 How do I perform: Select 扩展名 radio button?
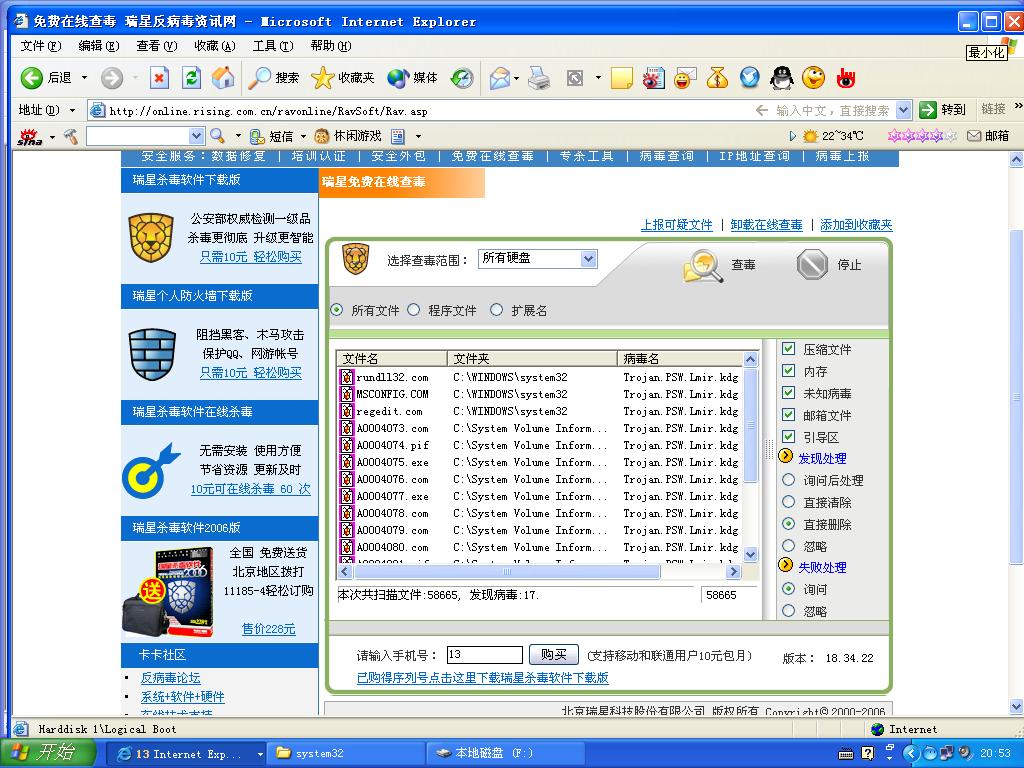click(x=496, y=310)
